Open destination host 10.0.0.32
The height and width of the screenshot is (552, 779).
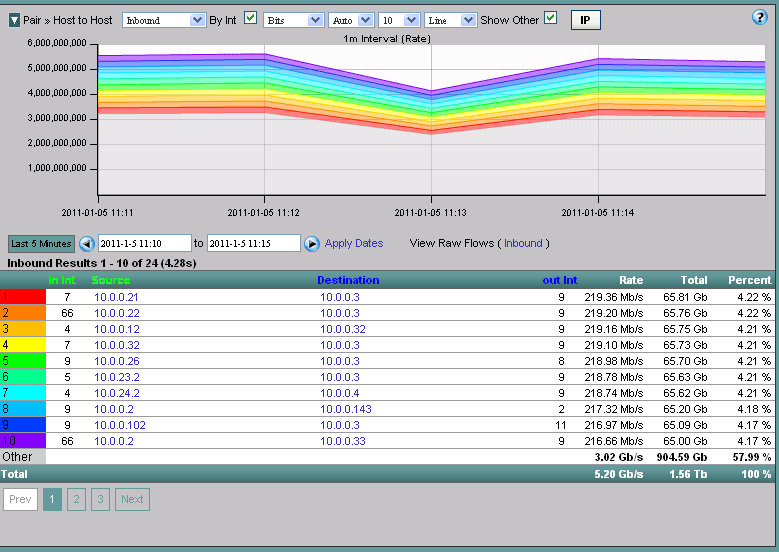click(343, 329)
